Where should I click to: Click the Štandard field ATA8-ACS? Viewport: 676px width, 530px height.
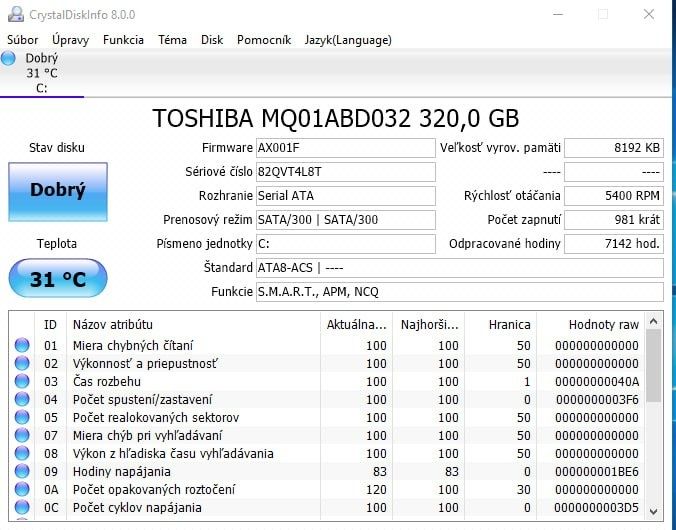[x=460, y=268]
